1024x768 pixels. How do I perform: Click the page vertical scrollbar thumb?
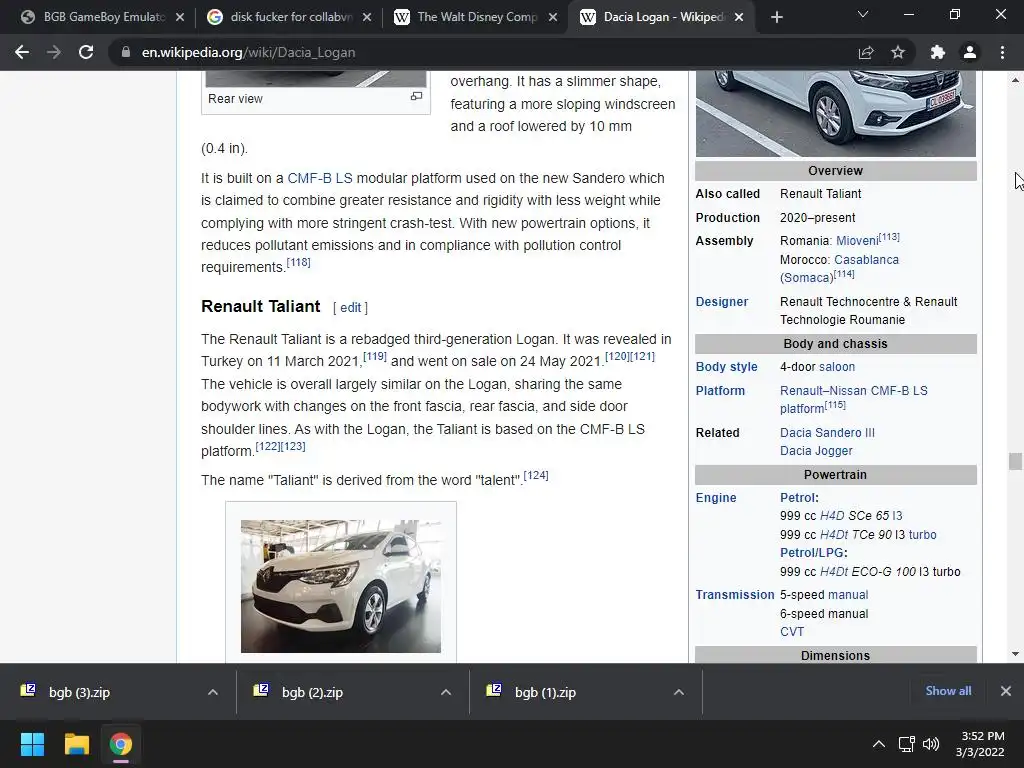click(1015, 461)
